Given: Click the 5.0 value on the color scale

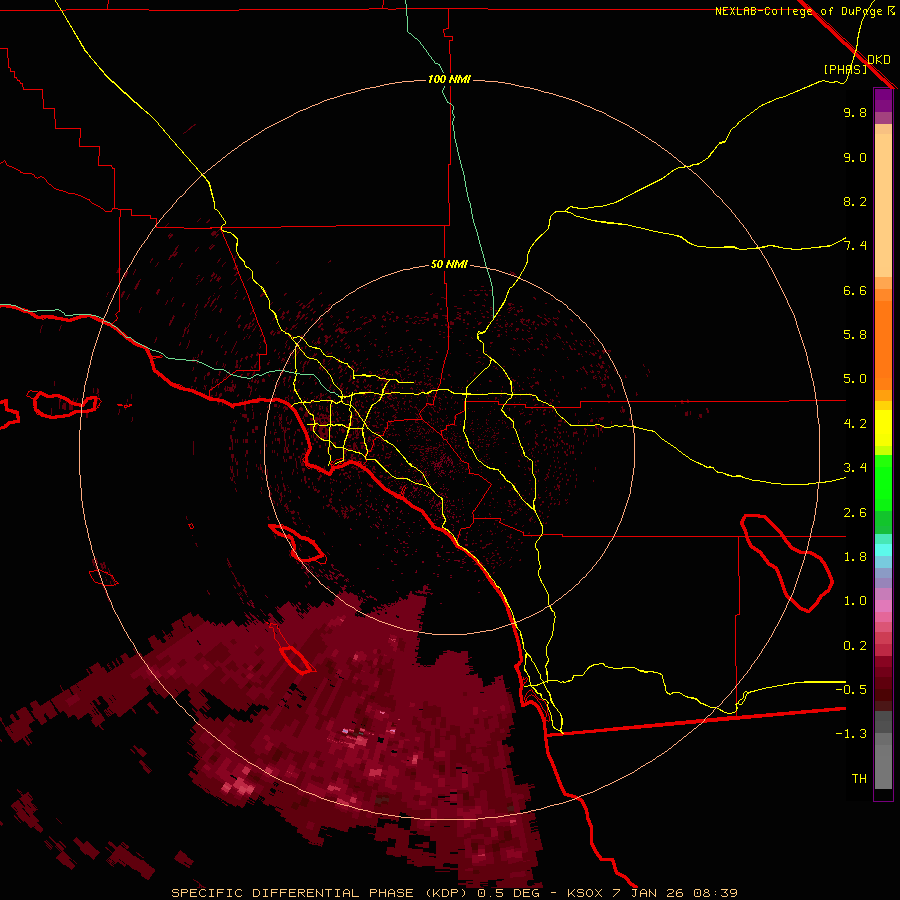Looking at the screenshot, I should (x=855, y=379).
